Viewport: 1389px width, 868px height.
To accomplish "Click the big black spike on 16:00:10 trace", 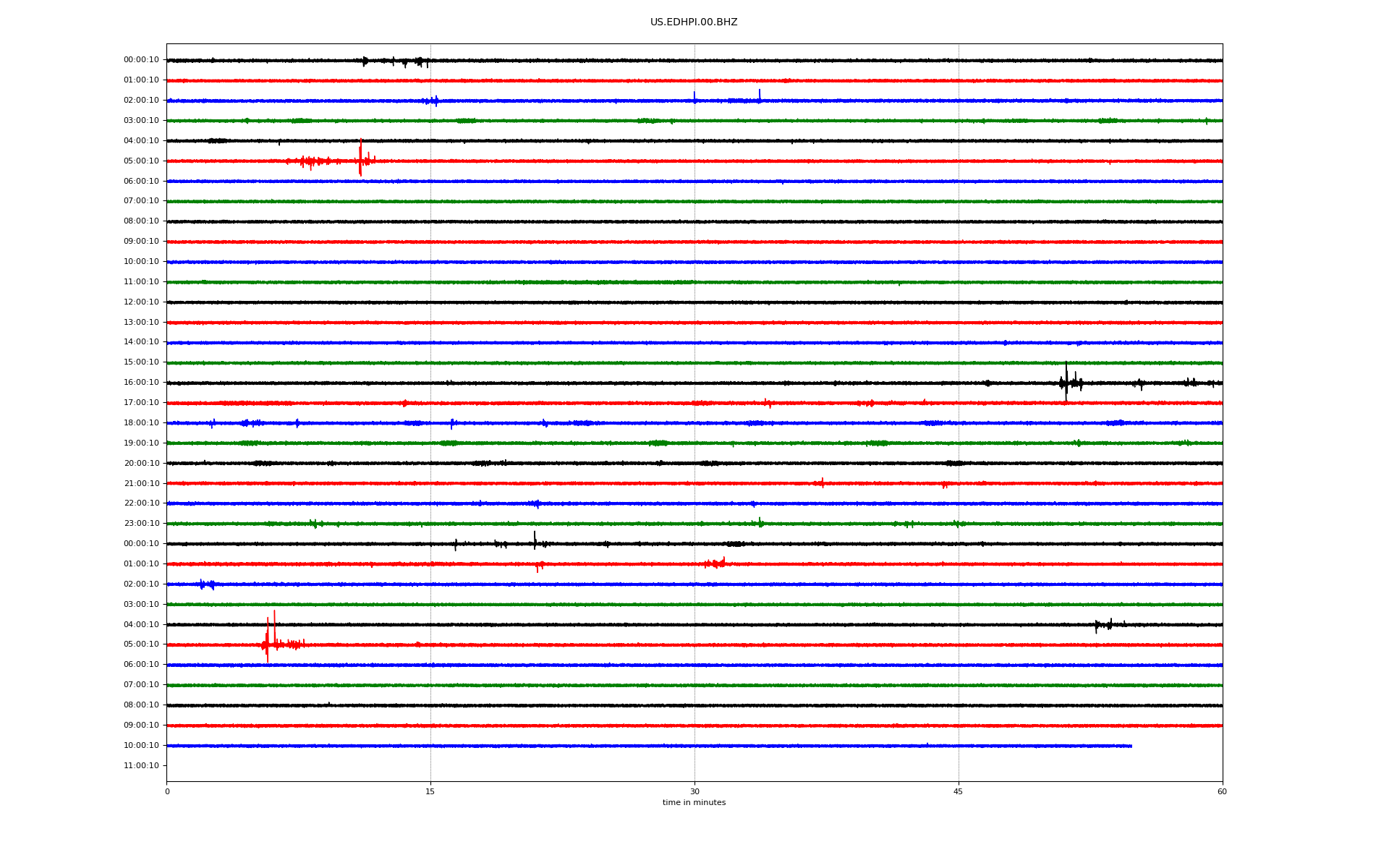I will click(1066, 381).
